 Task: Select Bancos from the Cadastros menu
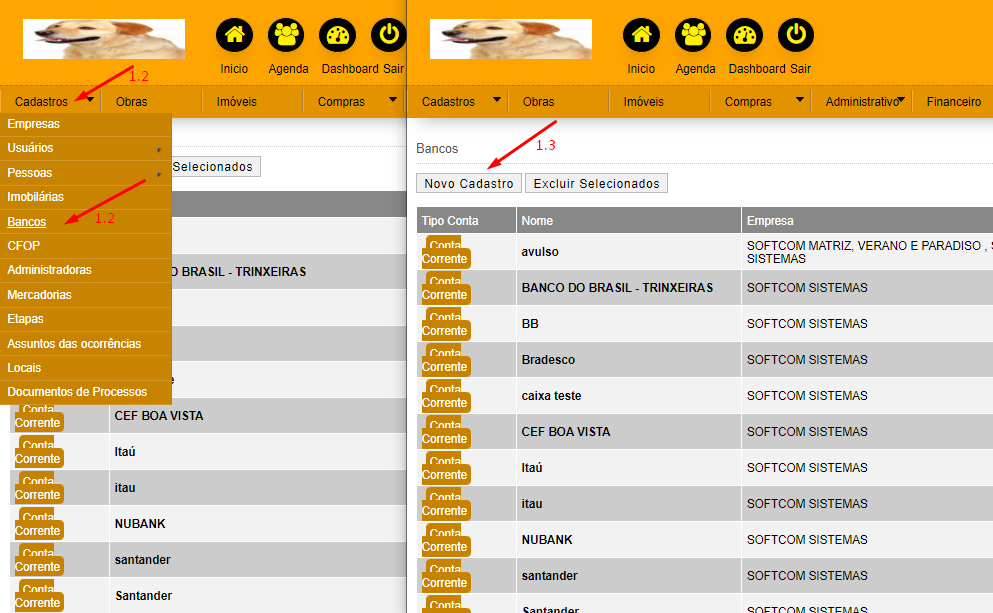pyautogui.click(x=27, y=222)
